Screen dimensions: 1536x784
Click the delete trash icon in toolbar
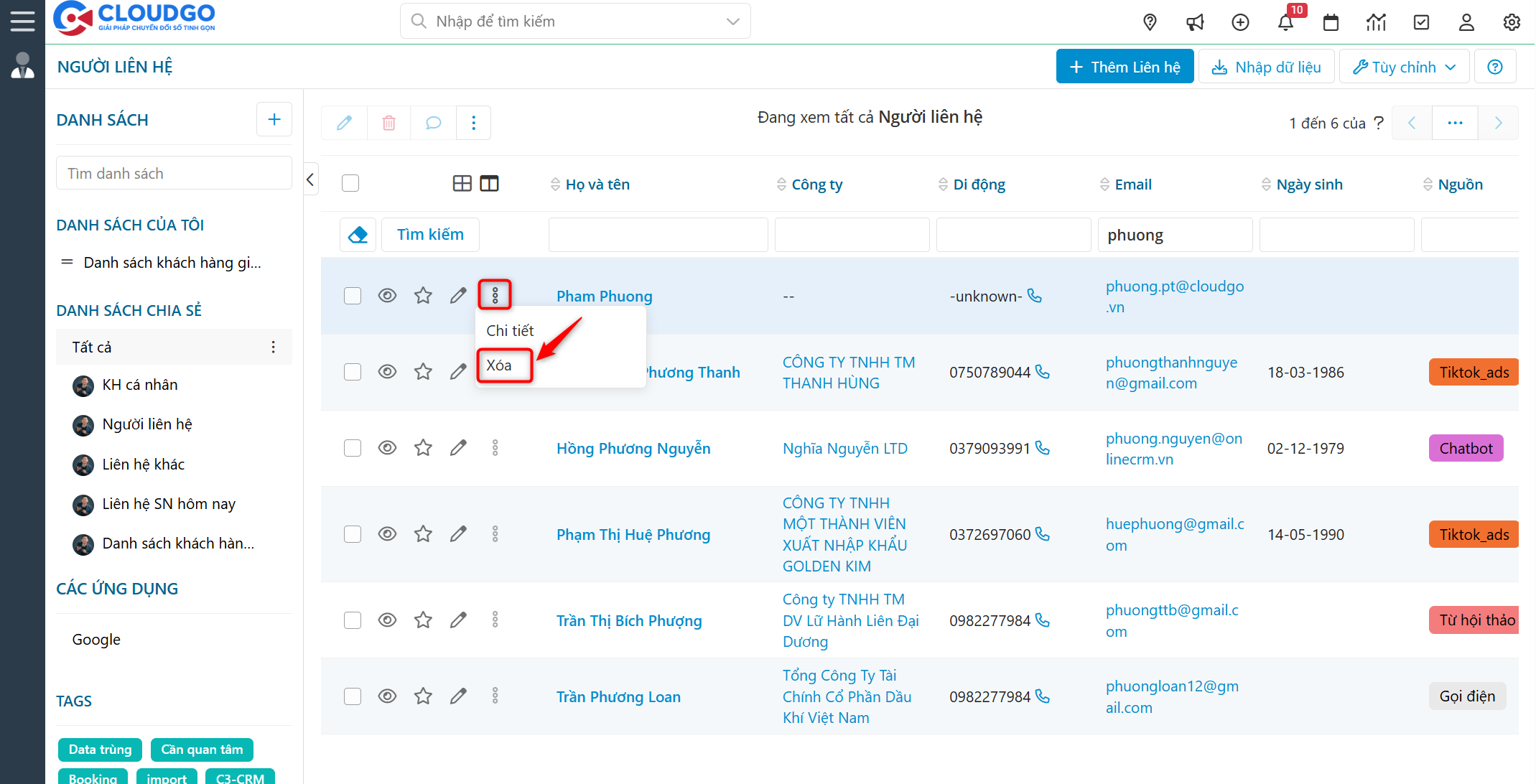point(388,123)
